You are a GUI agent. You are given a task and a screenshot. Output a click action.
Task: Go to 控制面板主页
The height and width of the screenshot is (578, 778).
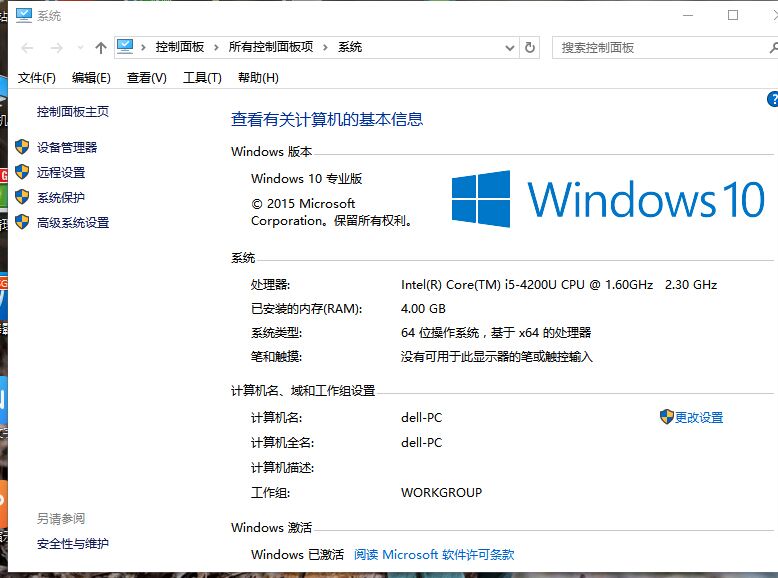(73, 112)
